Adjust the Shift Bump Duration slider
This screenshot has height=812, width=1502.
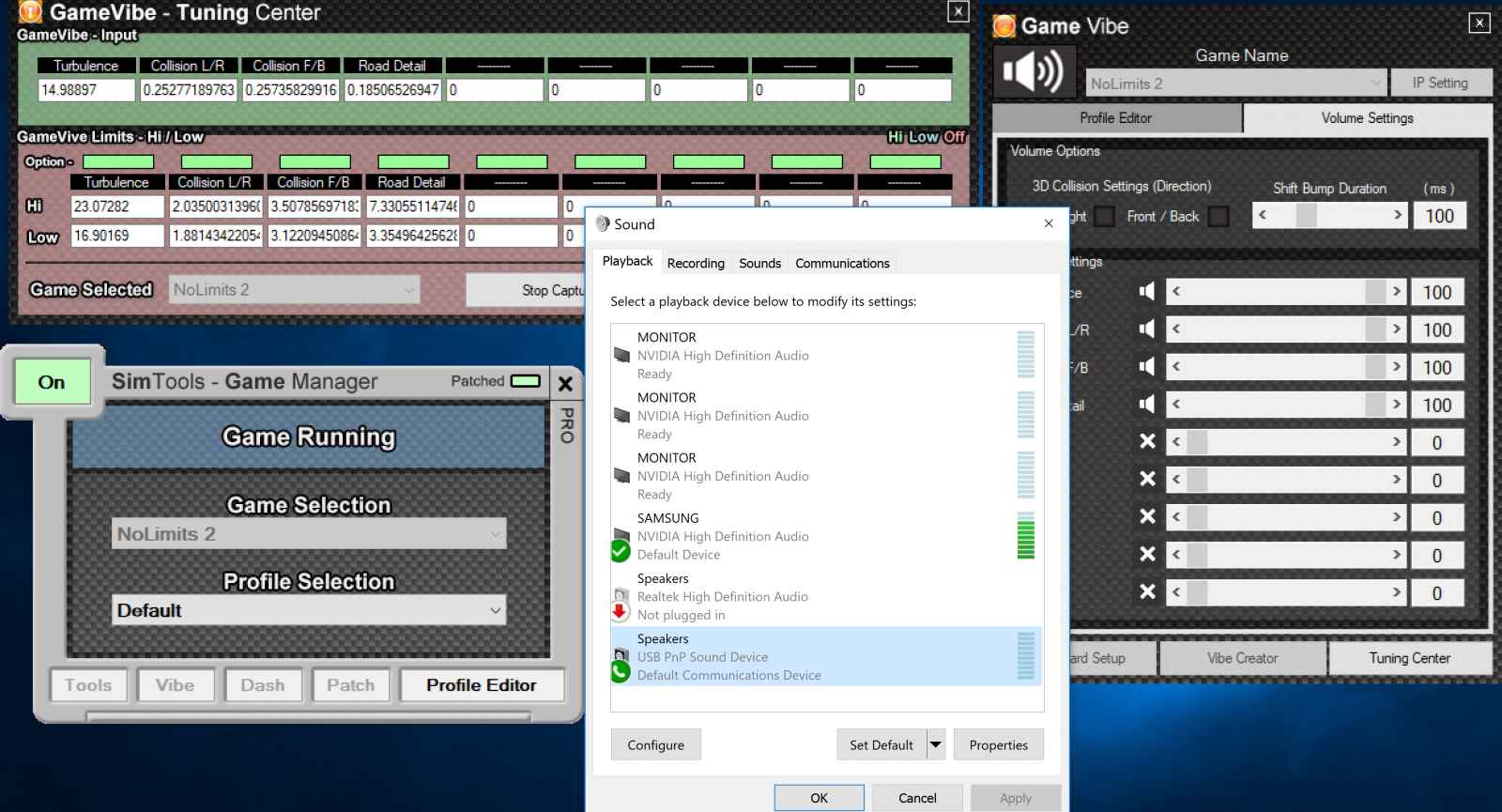point(1330,215)
